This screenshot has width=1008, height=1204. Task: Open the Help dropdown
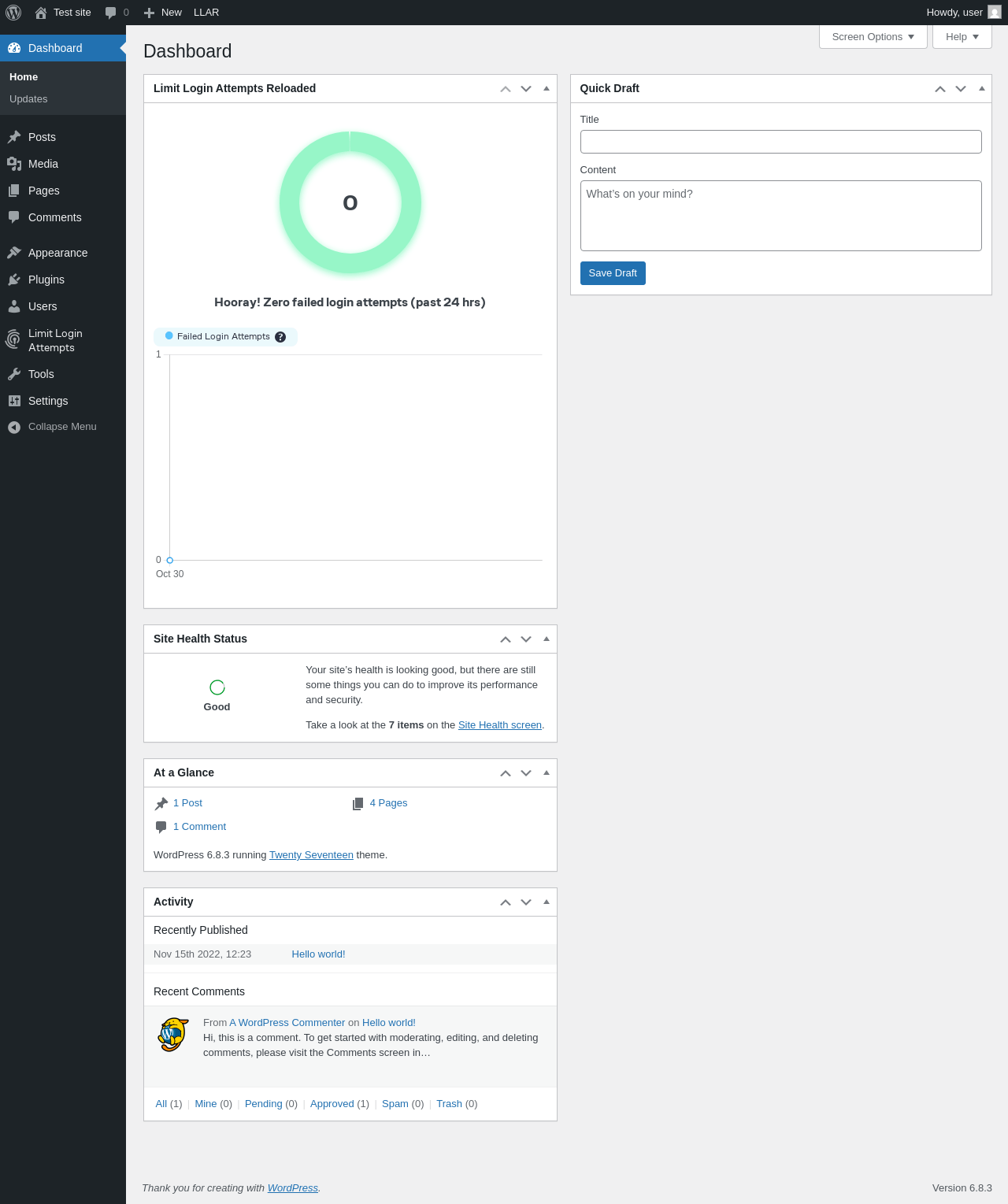pyautogui.click(x=962, y=37)
